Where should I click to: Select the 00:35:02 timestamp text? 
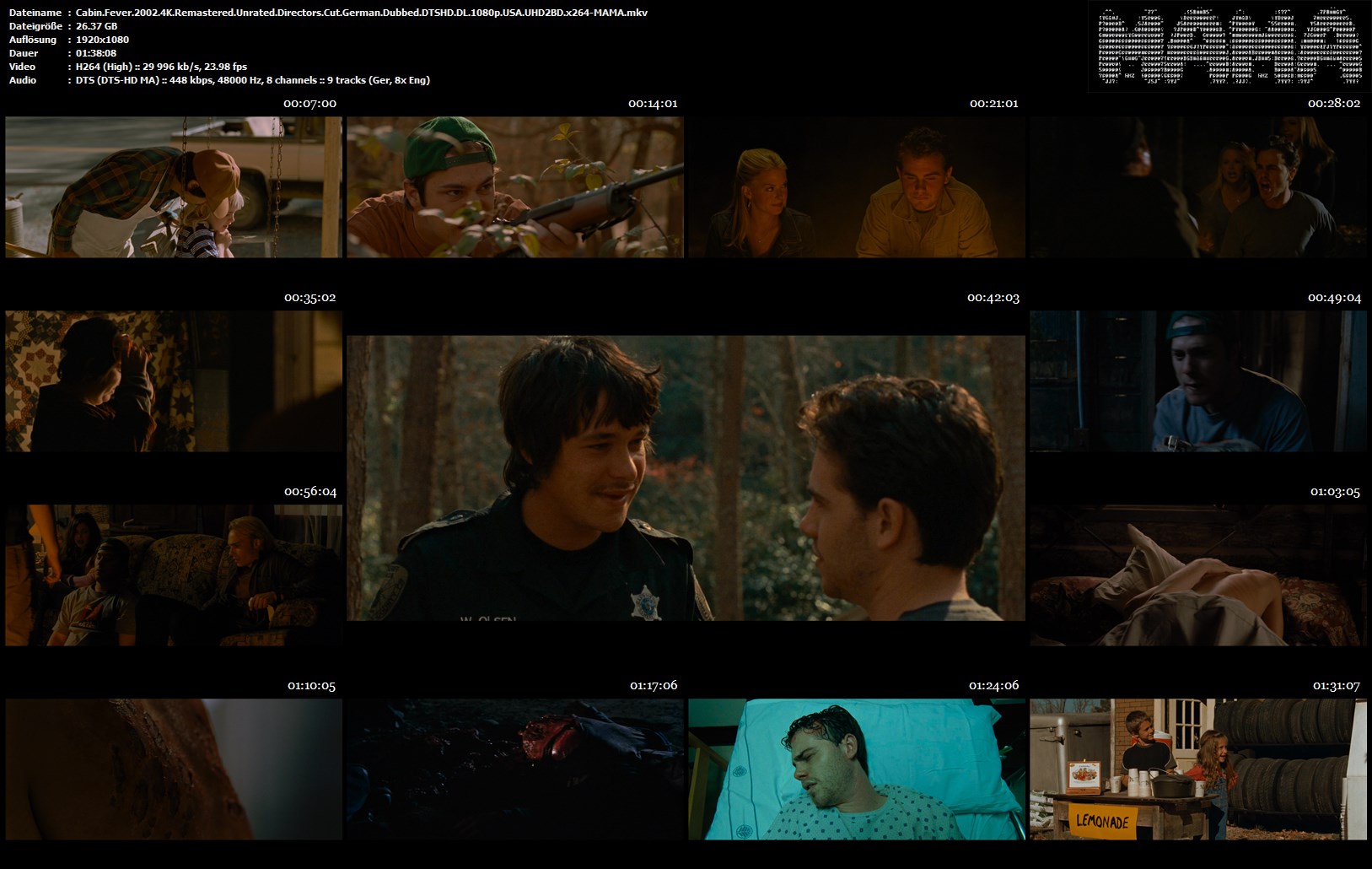(x=309, y=298)
